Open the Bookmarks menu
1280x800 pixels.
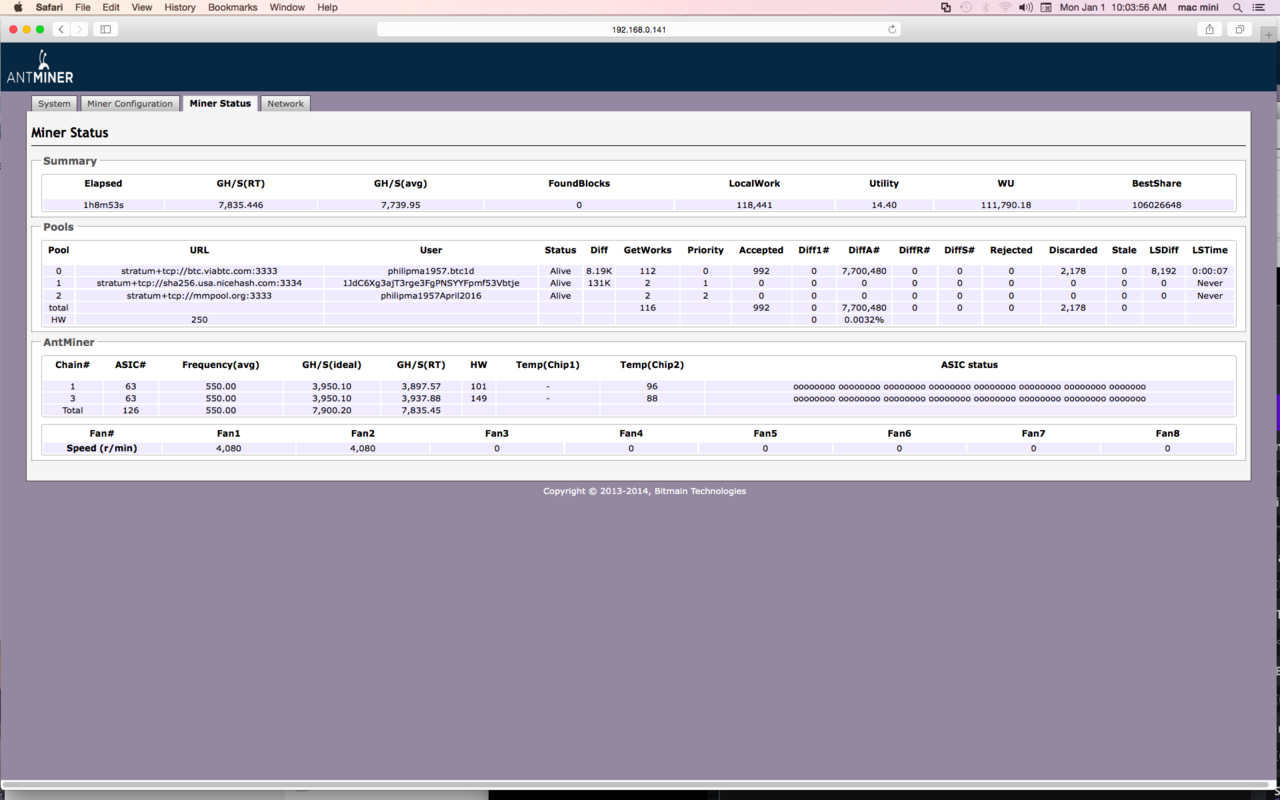coord(233,7)
